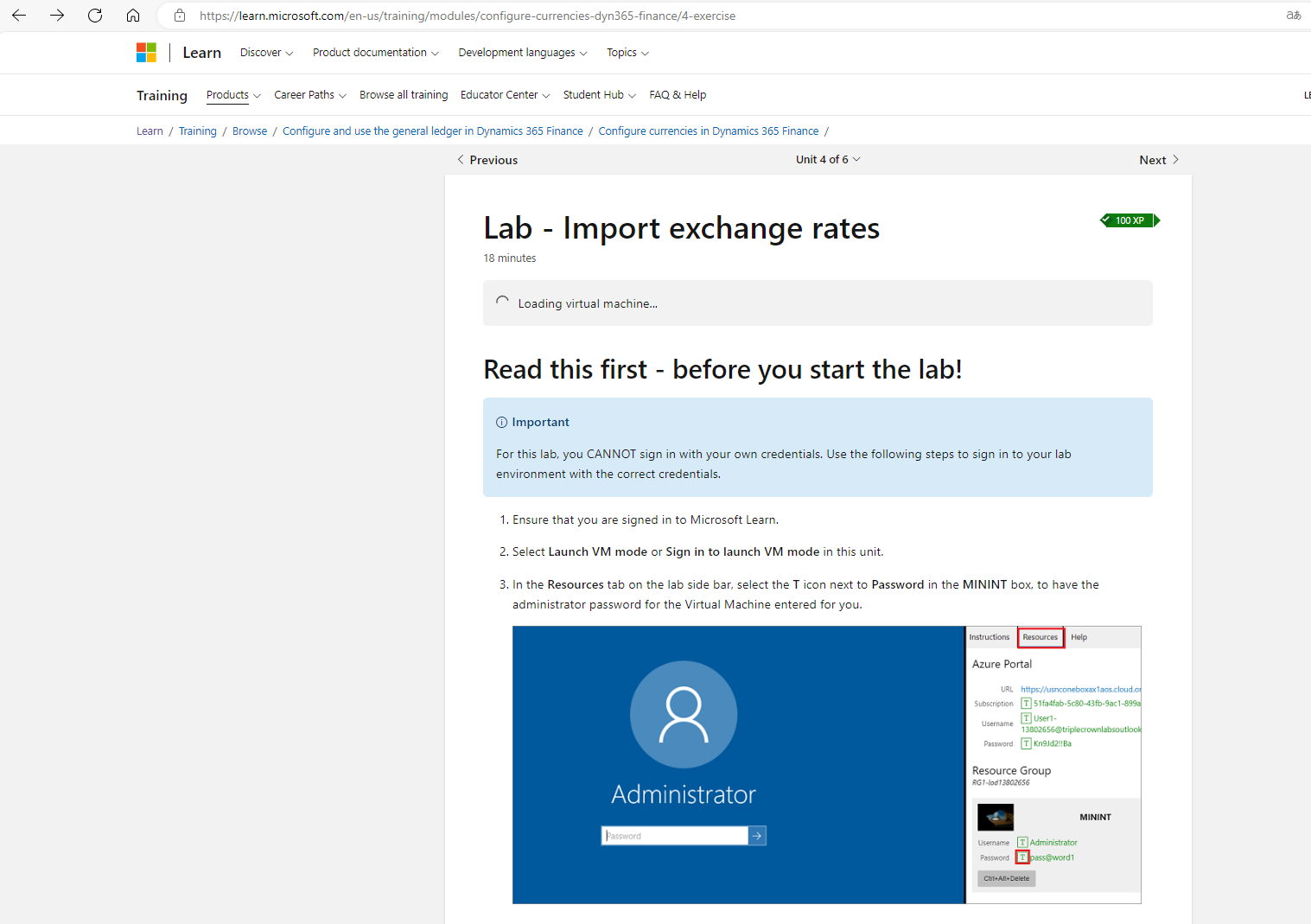1311x924 pixels.
Task: Expand the Unit 4 of 6 selector
Action: 827,159
